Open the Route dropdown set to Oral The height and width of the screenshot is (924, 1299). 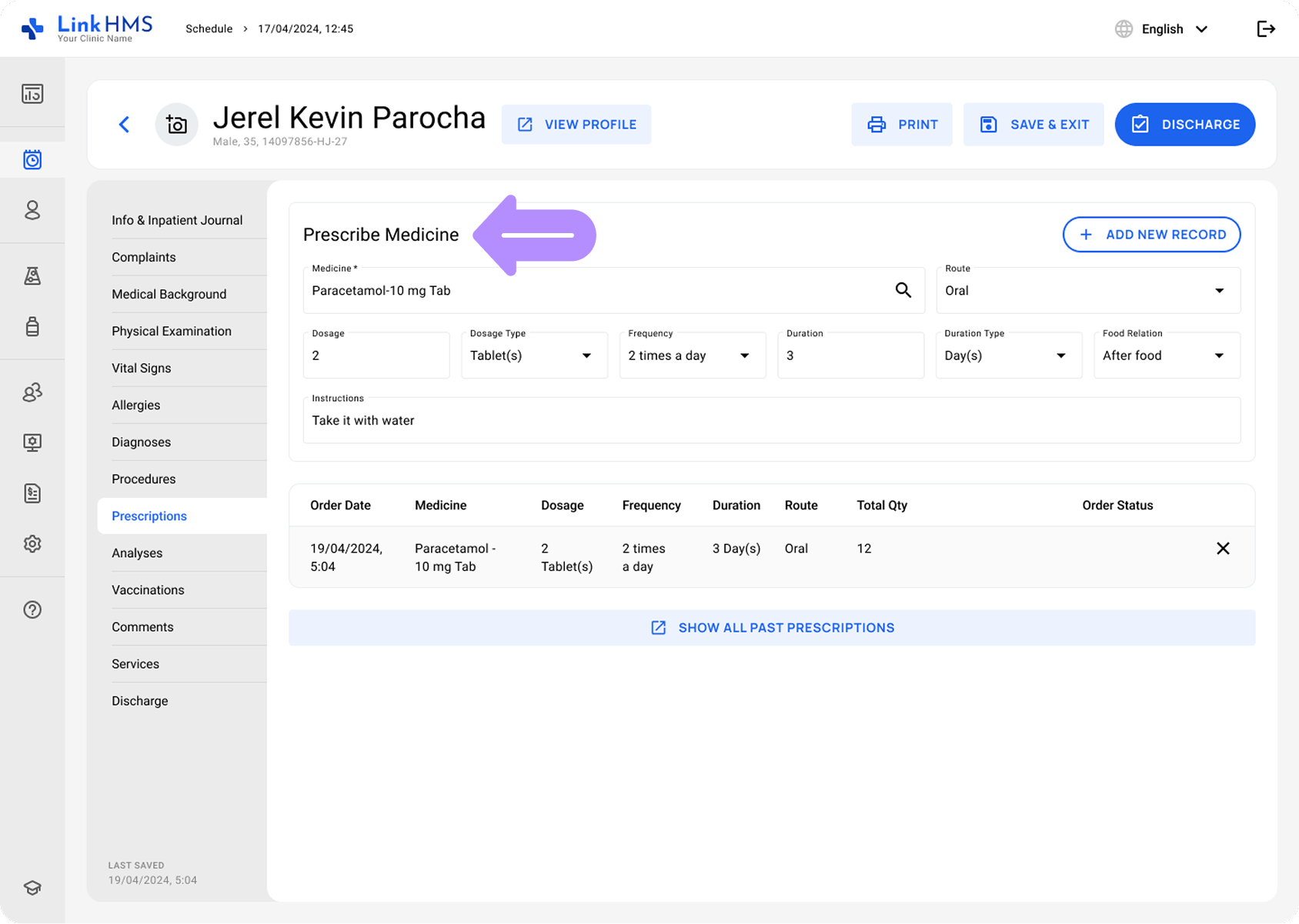(x=1088, y=290)
